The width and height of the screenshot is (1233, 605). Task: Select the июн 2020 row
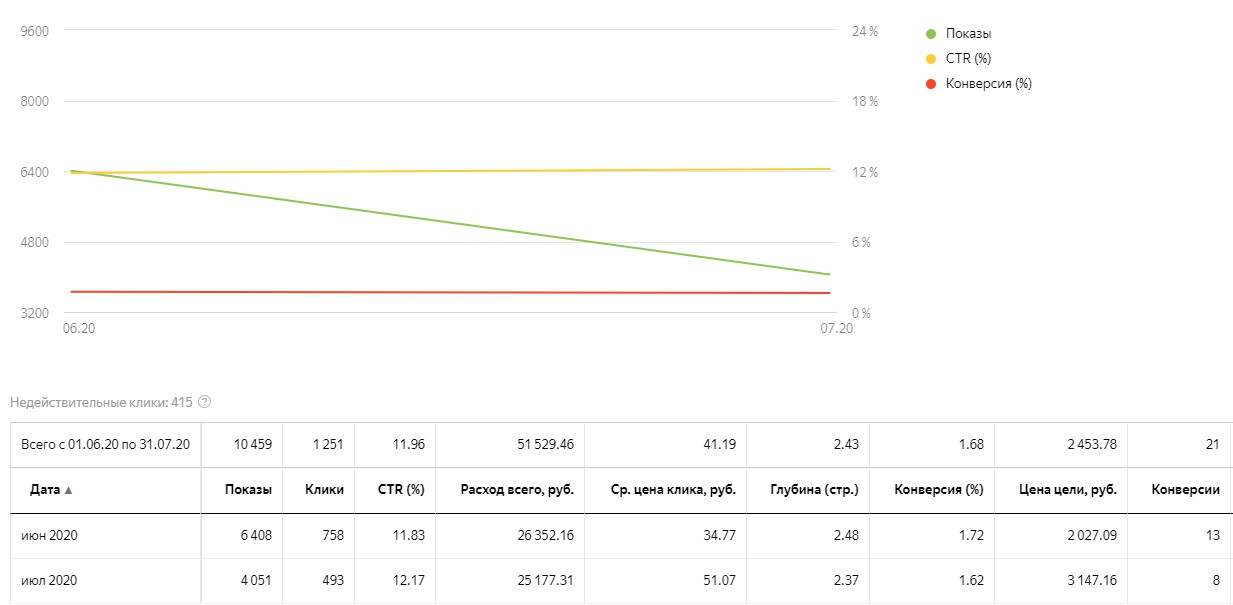[x=49, y=536]
